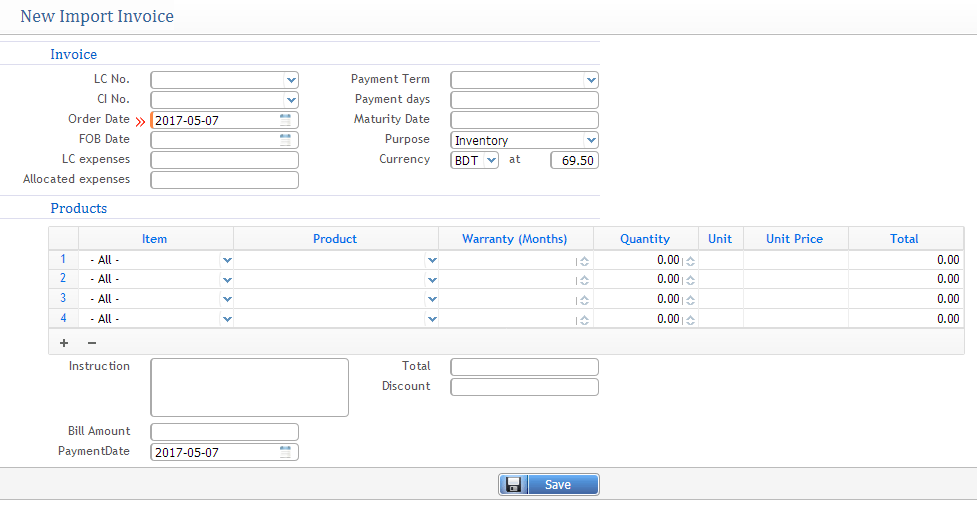Expand Product dropdown in row 2
Viewport: 977px width, 518px height.
432,280
